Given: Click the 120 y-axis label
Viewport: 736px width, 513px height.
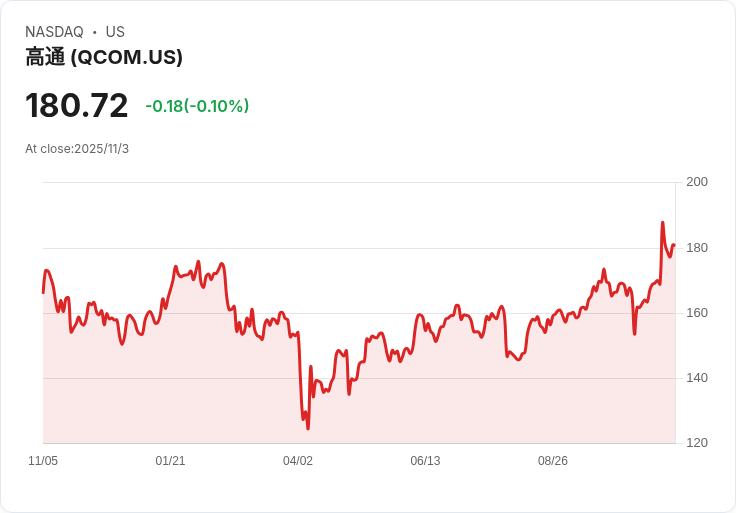Looking at the screenshot, I should click(697, 443).
